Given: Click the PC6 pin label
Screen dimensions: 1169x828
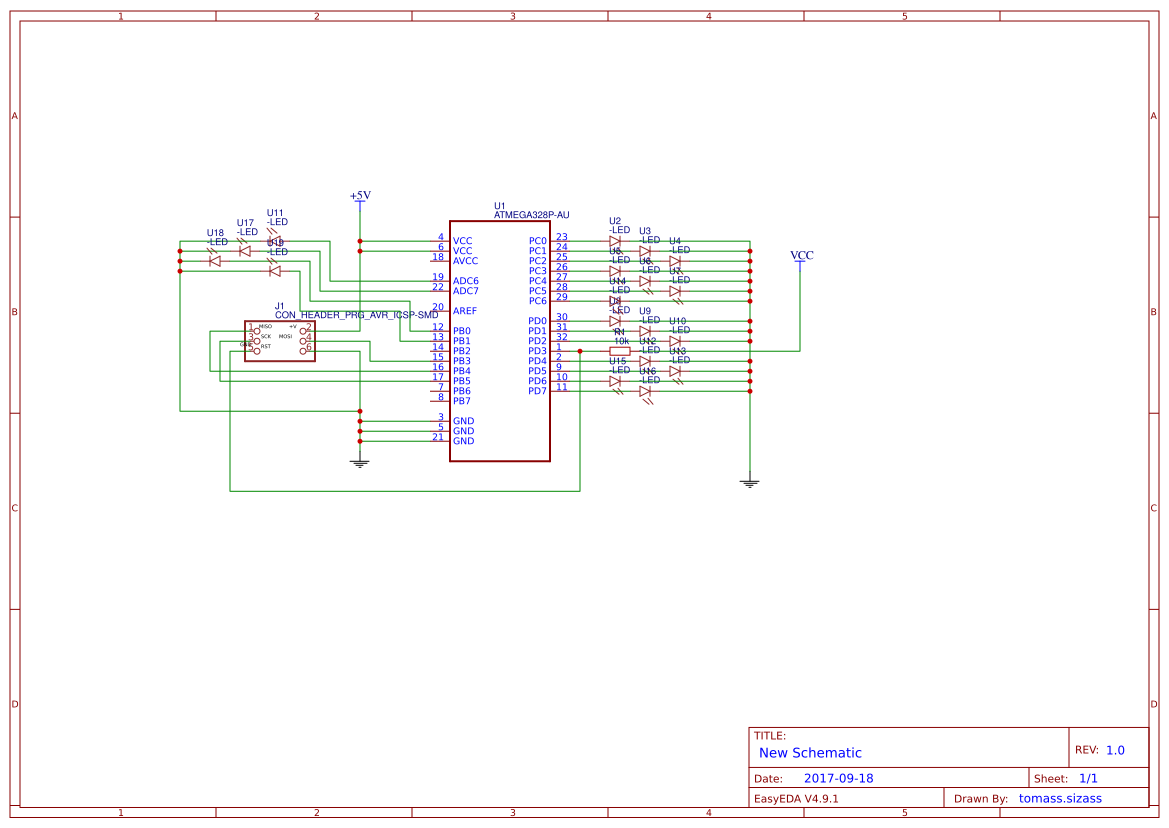Looking at the screenshot, I should [538, 302].
